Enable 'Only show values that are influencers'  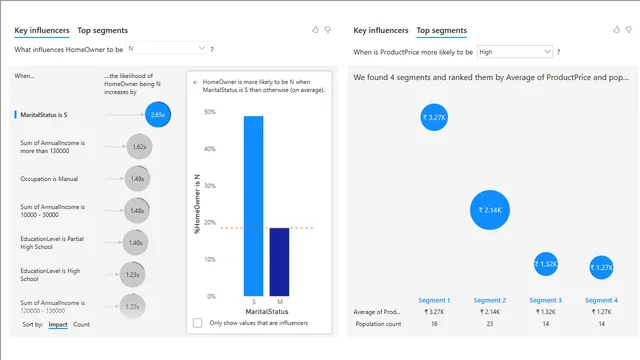pyautogui.click(x=198, y=323)
